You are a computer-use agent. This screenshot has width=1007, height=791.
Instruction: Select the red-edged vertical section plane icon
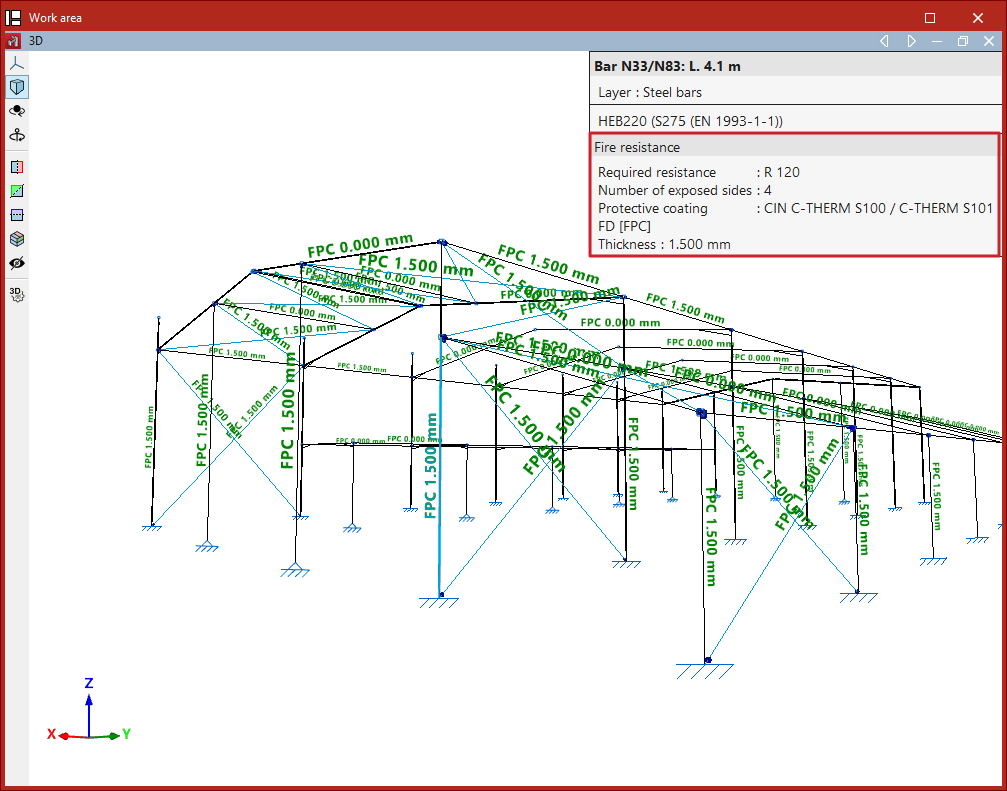pos(16,167)
